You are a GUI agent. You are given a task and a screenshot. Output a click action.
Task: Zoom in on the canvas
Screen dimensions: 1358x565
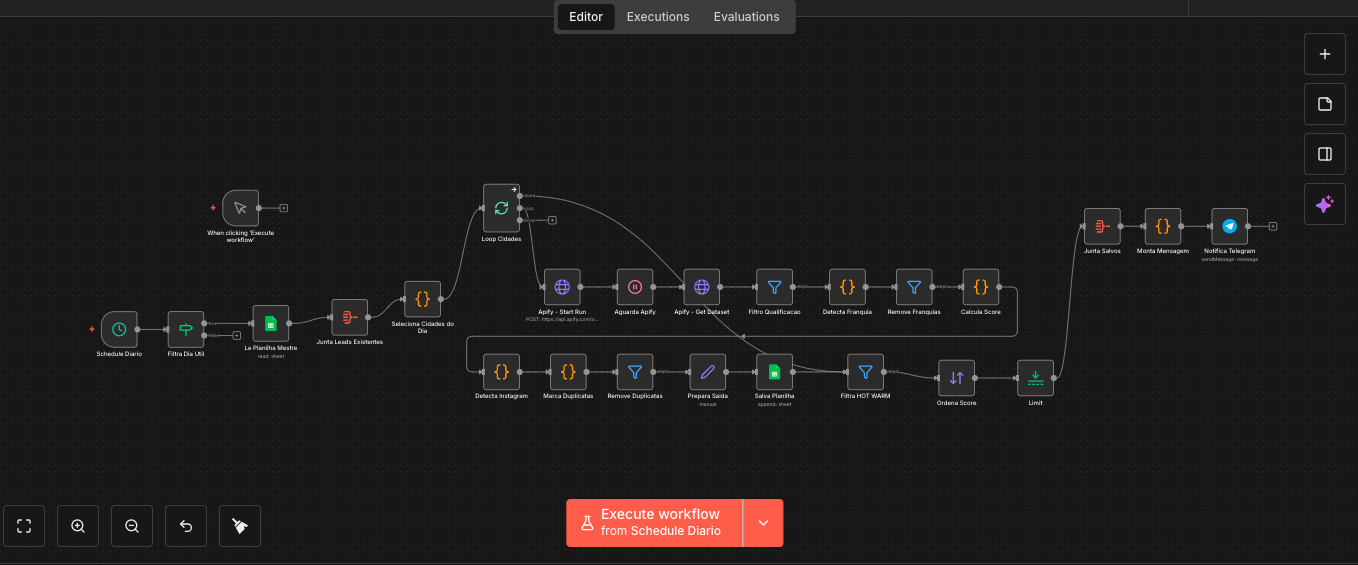78,526
